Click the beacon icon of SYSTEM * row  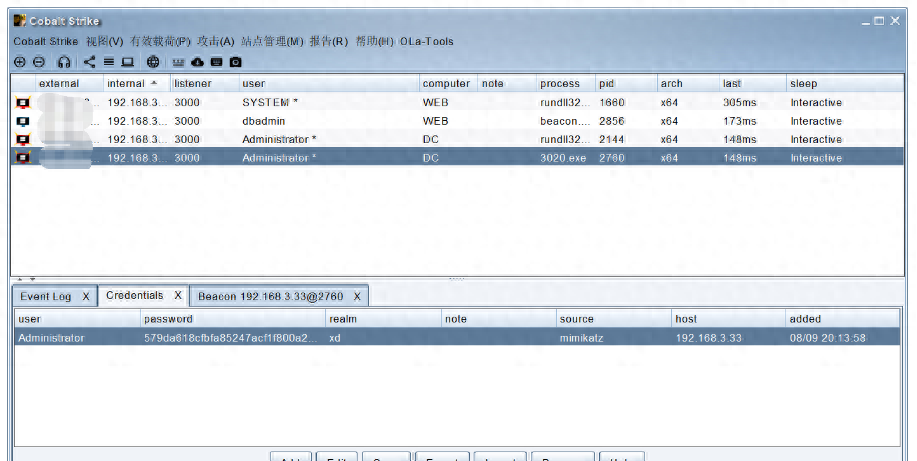[23, 102]
